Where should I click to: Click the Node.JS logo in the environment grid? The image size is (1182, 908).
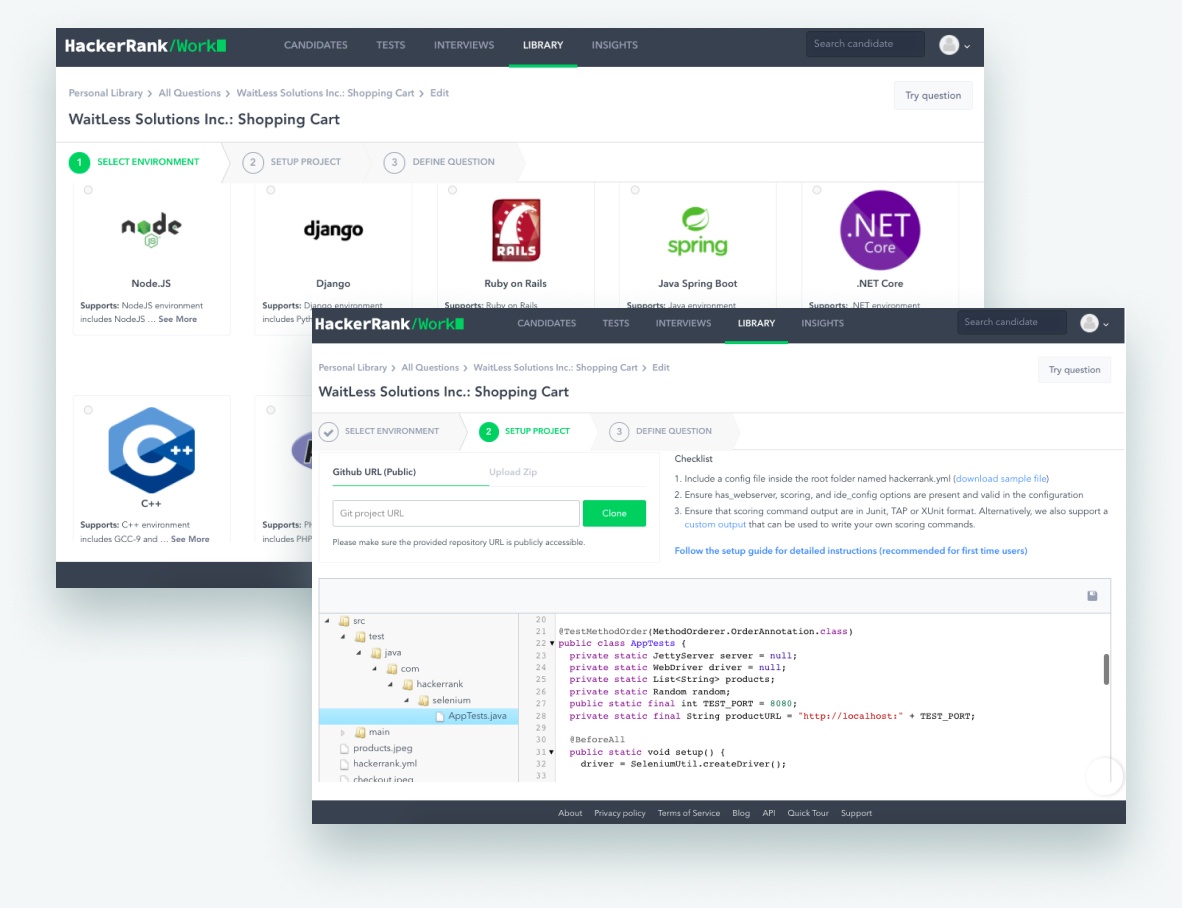(152, 231)
